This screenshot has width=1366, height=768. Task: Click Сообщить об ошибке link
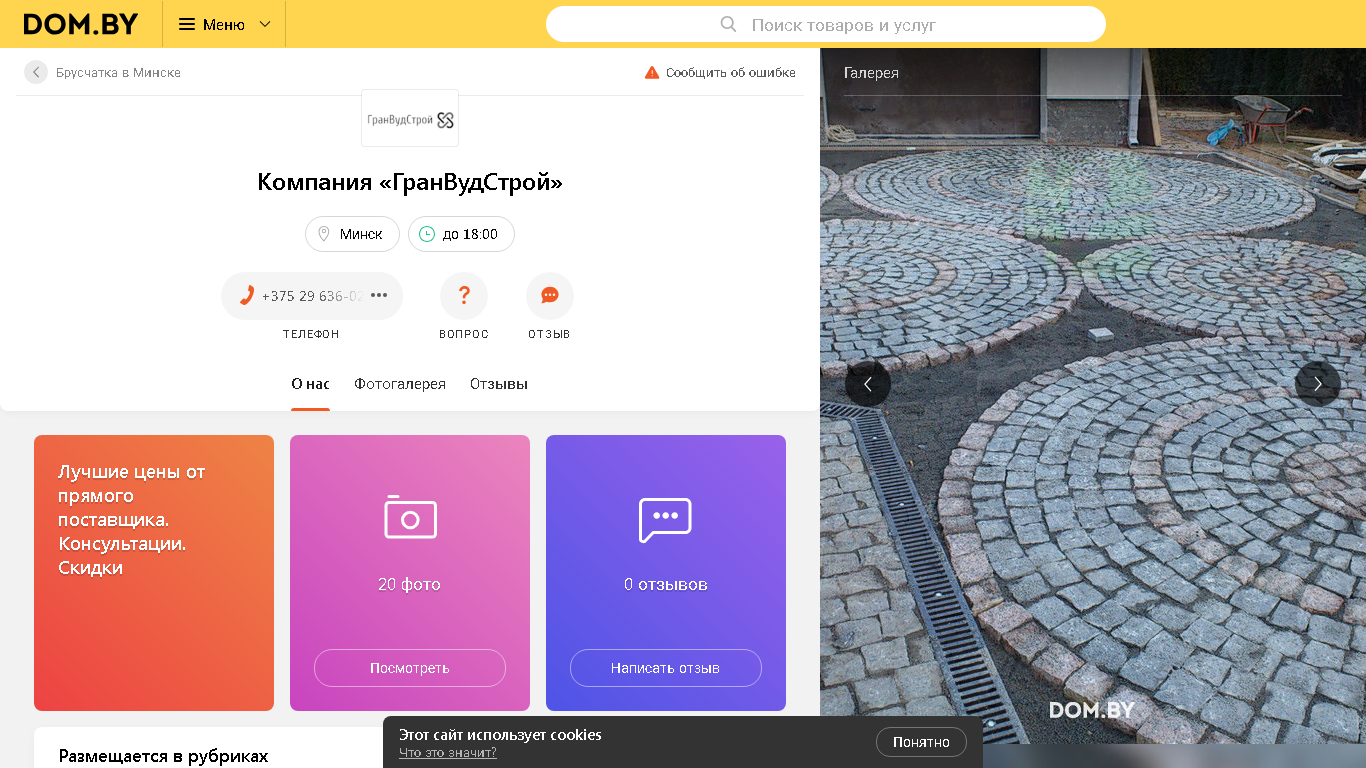[x=731, y=72]
